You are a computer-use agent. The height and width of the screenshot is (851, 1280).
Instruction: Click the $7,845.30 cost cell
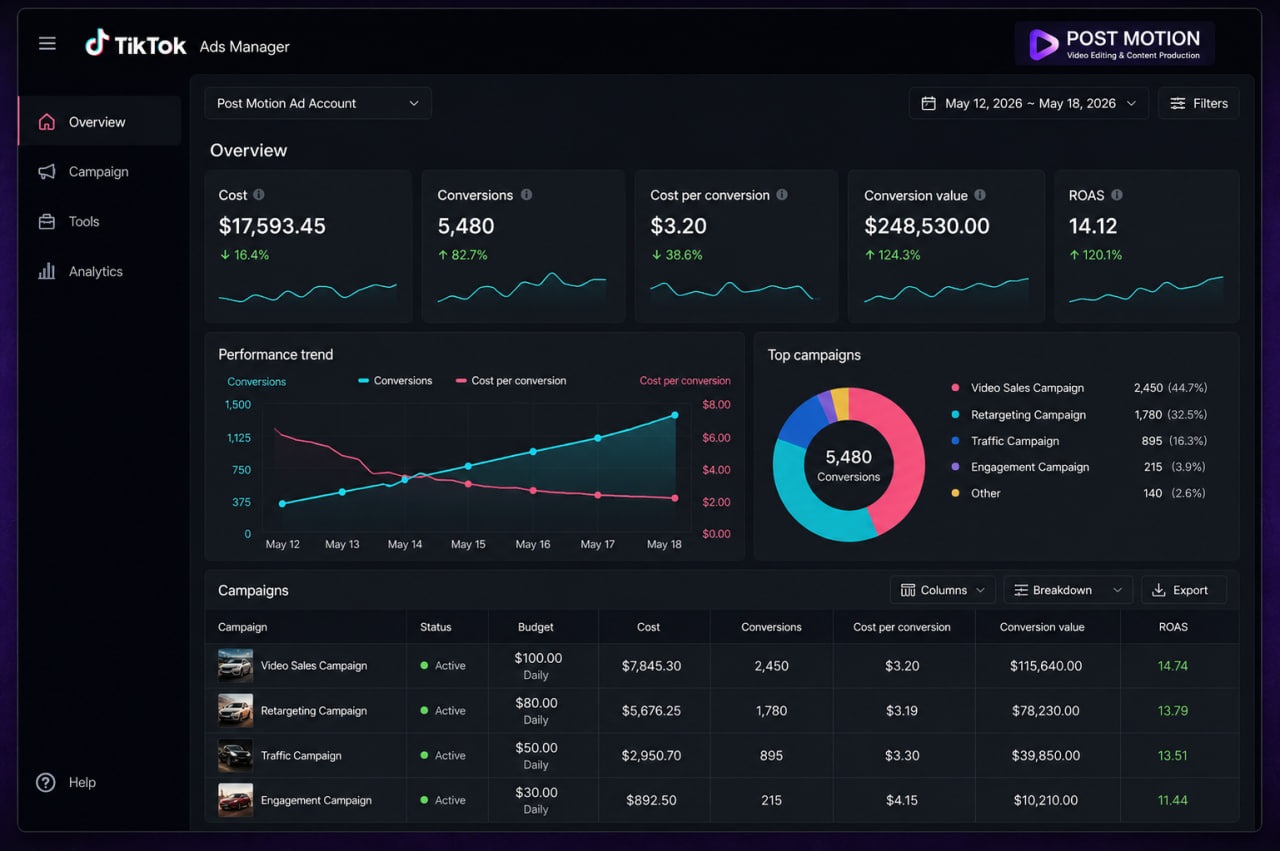tap(651, 665)
